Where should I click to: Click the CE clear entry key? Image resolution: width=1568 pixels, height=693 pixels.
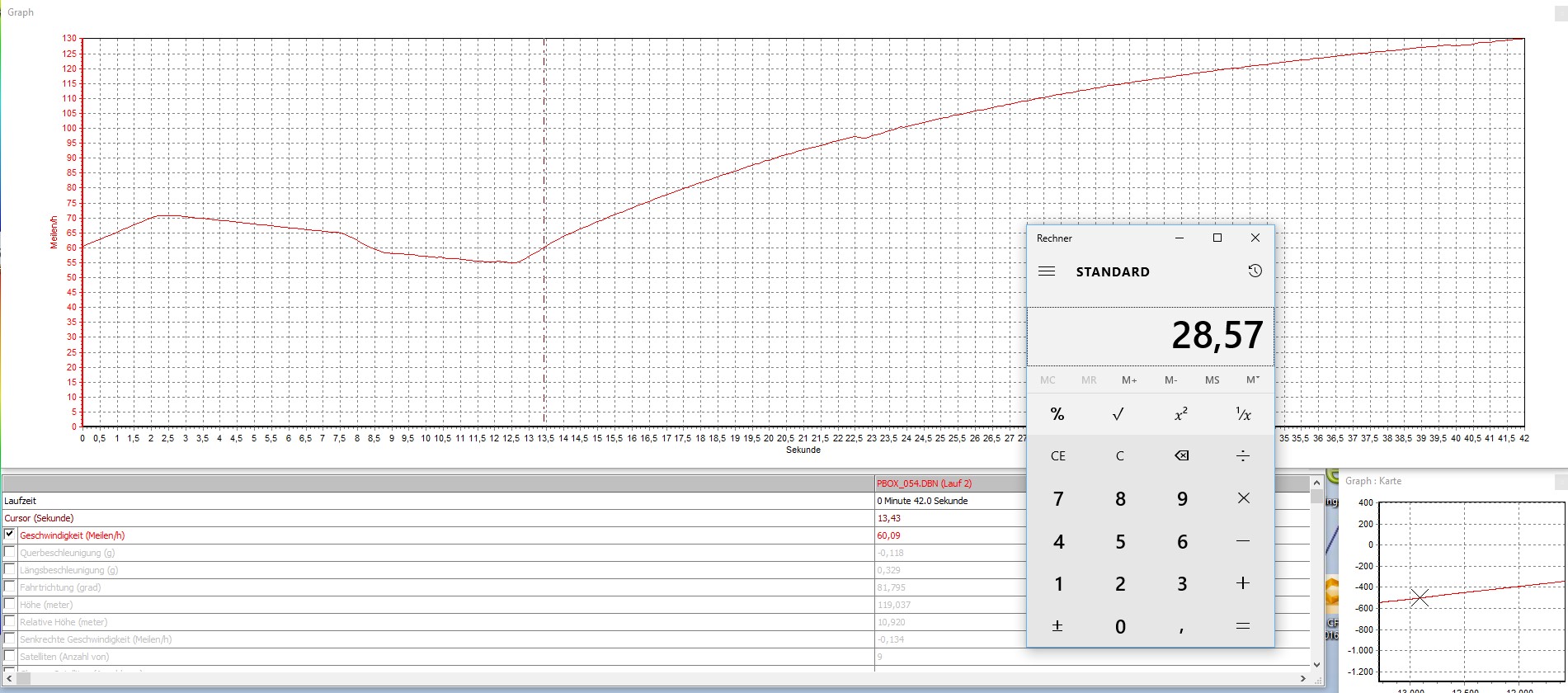coord(1058,455)
